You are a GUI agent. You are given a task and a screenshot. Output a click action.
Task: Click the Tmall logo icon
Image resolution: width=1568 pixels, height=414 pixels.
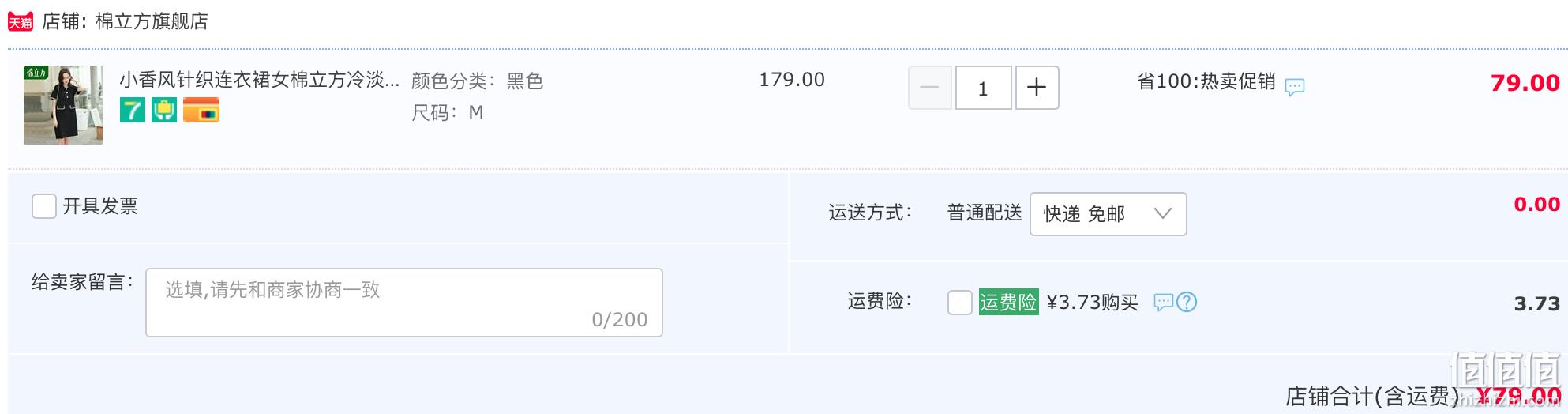(x=21, y=21)
